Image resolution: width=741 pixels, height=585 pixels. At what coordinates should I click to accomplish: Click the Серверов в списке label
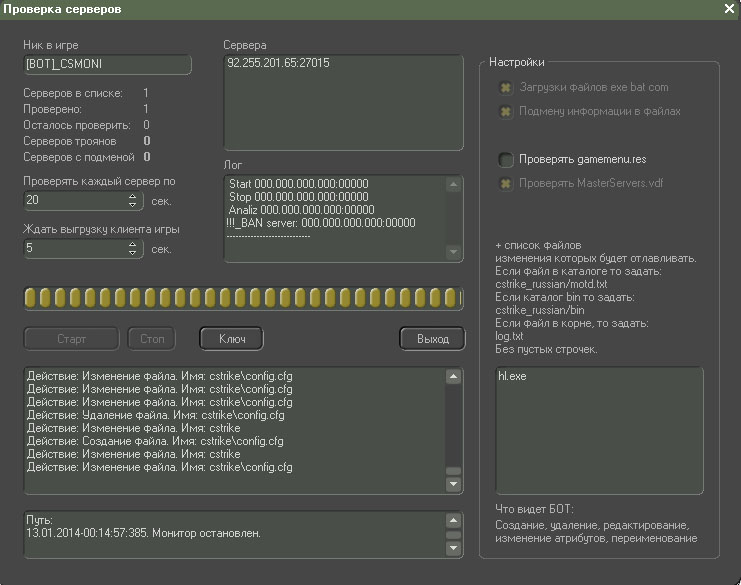point(73,93)
